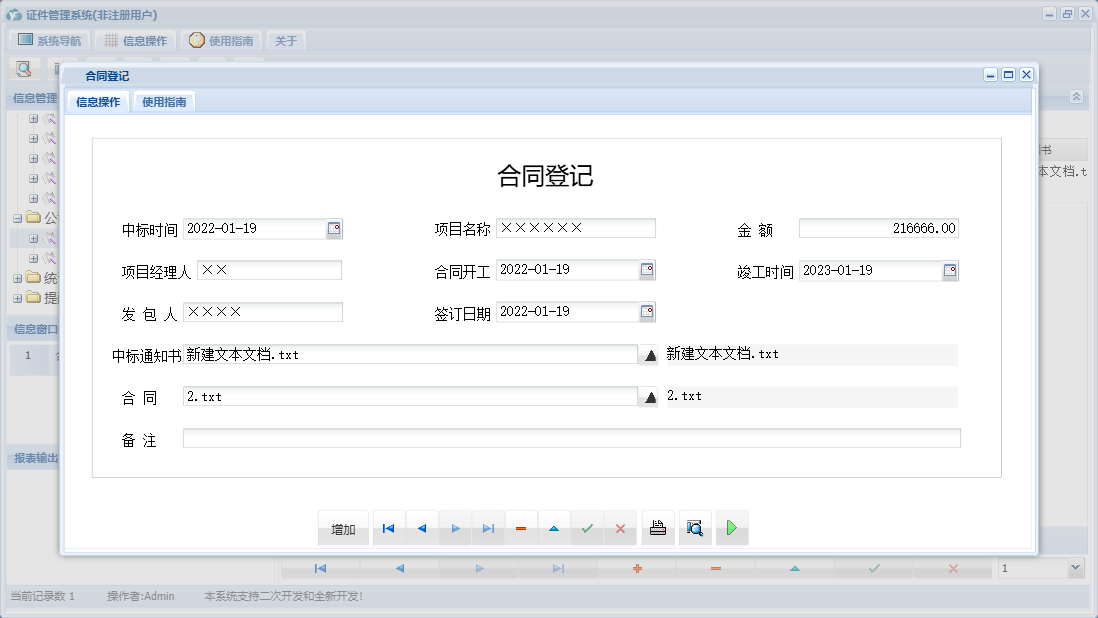Viewport: 1098px width, 618px height.
Task: Delete current record with the red minus icon
Action: coord(521,528)
